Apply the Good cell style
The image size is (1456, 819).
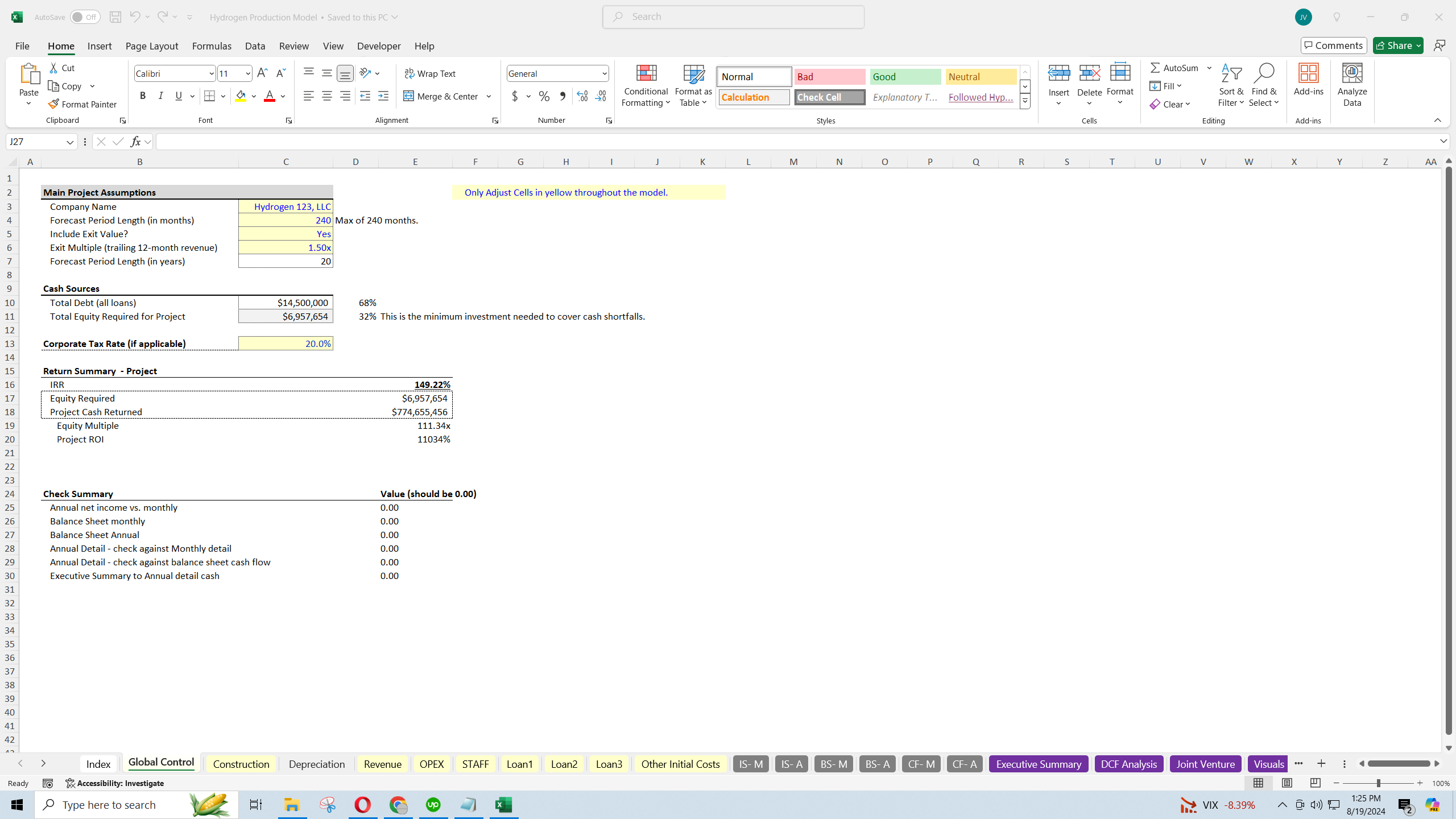905,77
